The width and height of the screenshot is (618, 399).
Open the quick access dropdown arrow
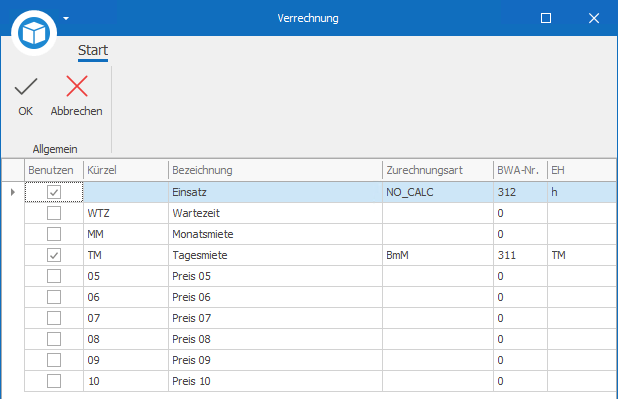66,18
